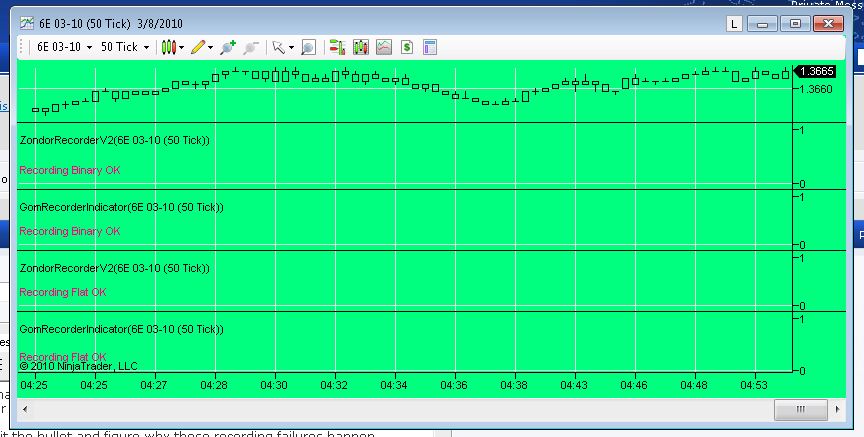Viewport: 864px width, 437px height.
Task: Click the 04:53 time axis label
Action: (753, 385)
